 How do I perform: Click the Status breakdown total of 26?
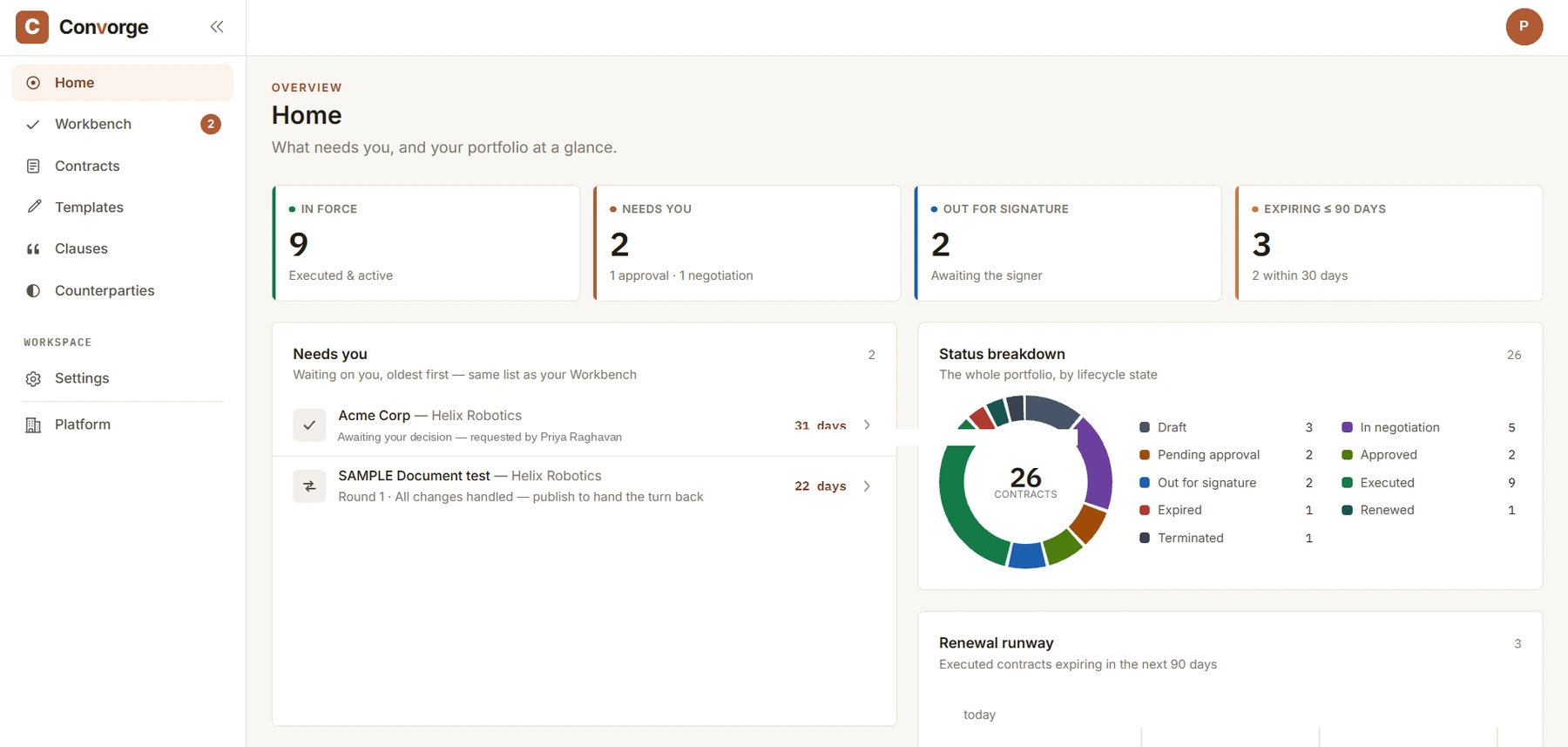tap(1514, 355)
